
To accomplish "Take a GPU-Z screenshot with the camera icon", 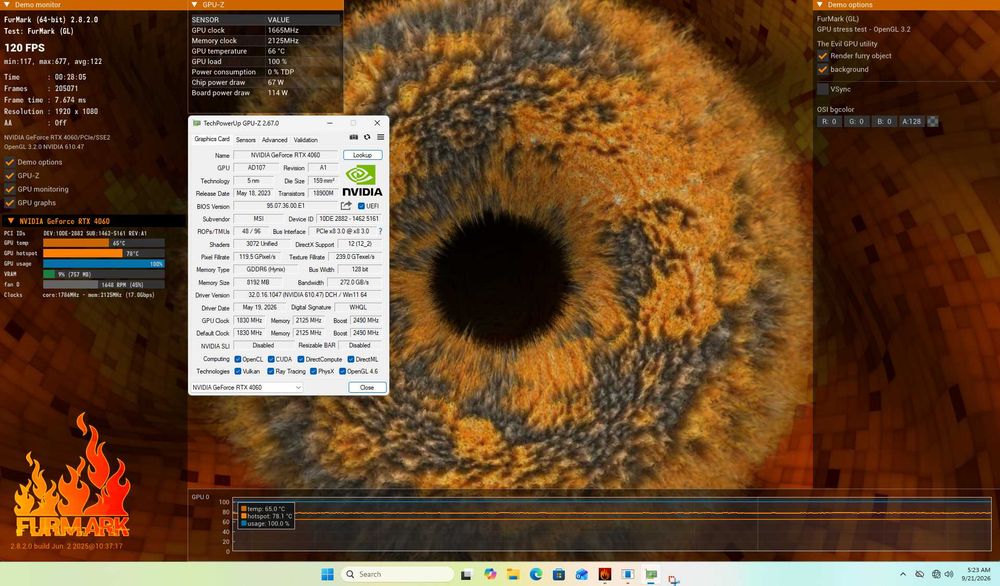I will (x=354, y=137).
